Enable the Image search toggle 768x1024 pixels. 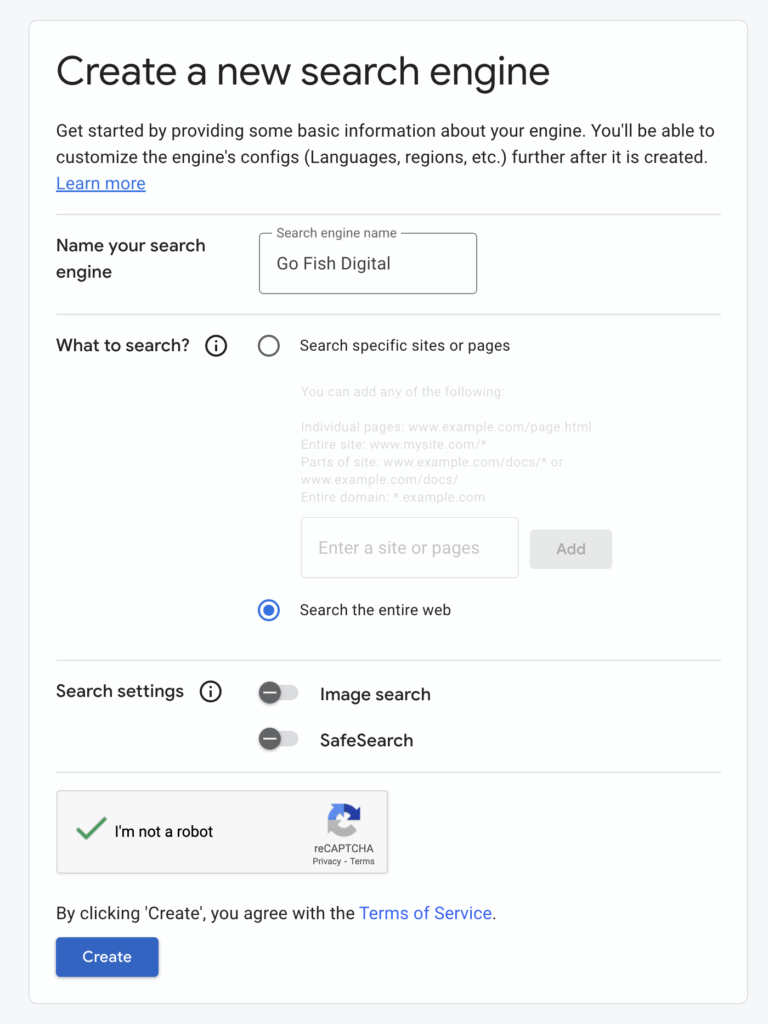point(278,693)
